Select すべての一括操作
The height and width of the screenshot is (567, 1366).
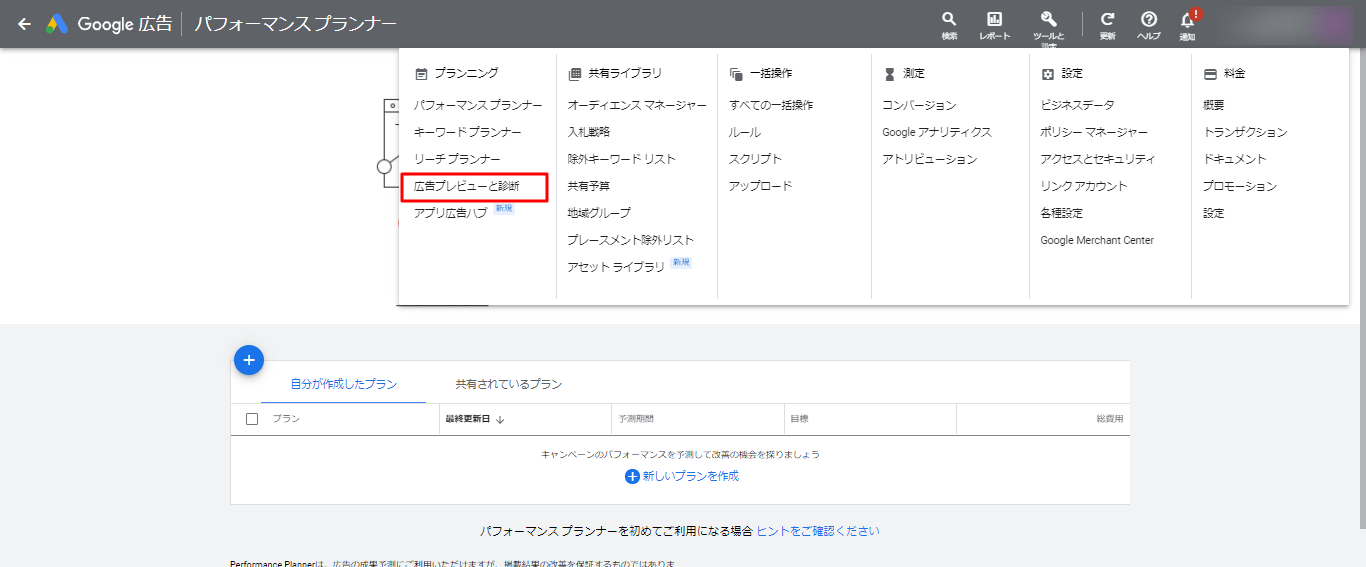point(771,105)
